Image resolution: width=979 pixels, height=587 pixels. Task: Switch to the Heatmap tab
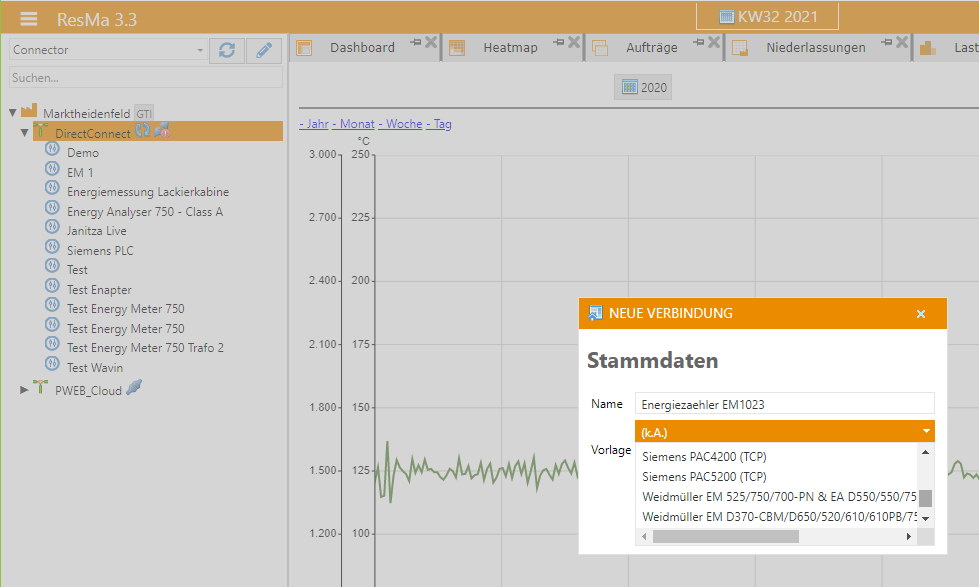point(510,47)
